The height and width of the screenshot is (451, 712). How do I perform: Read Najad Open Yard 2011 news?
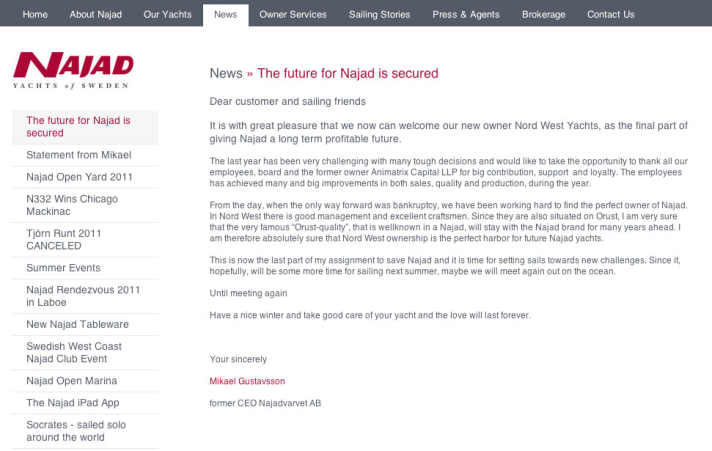[79, 177]
